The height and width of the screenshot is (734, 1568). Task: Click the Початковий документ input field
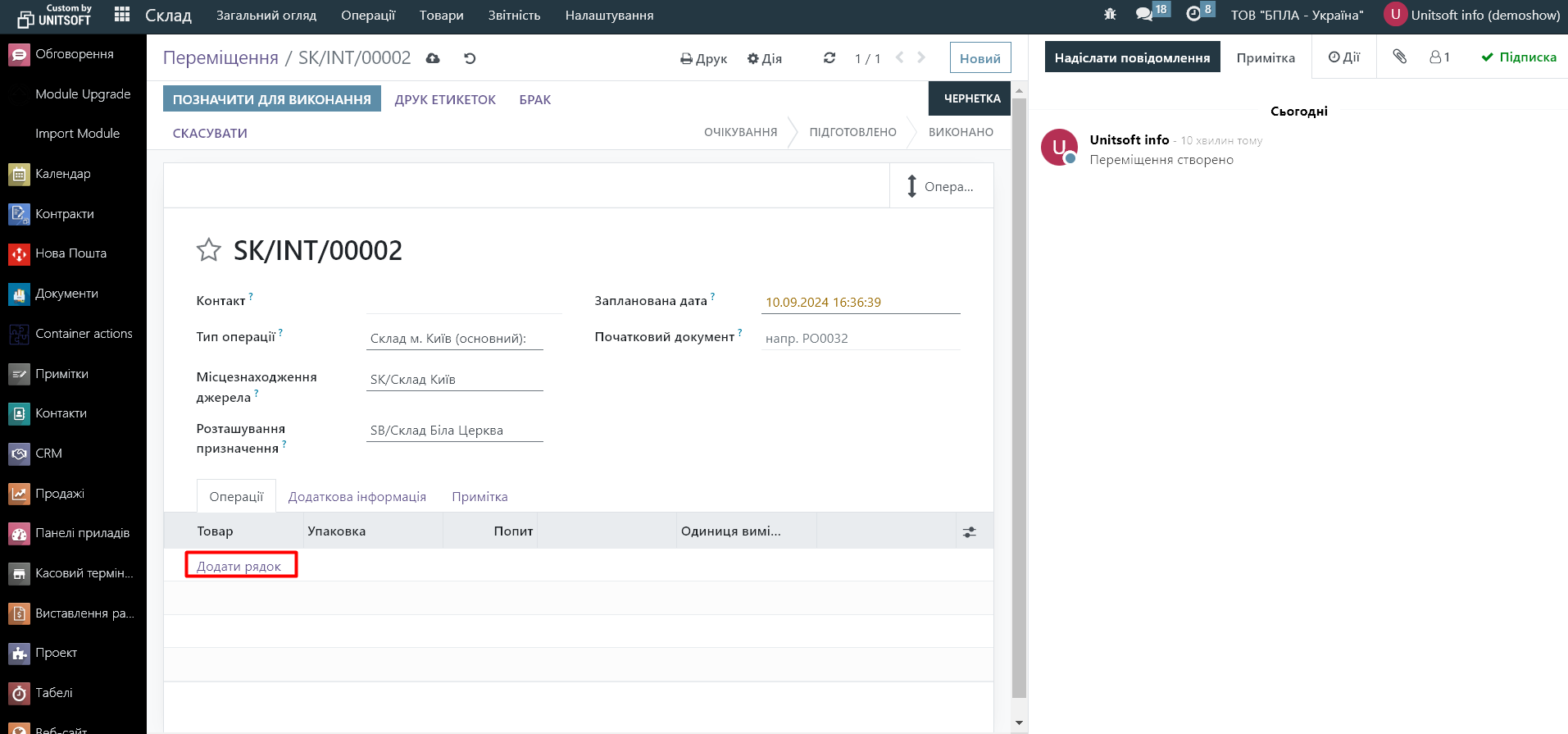(860, 339)
